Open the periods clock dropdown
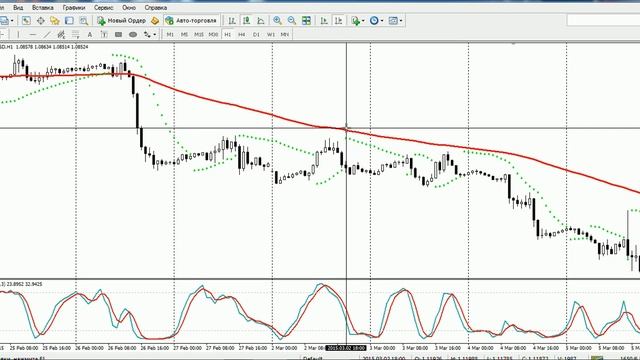Image resolution: width=640 pixels, height=360 pixels. (376, 20)
